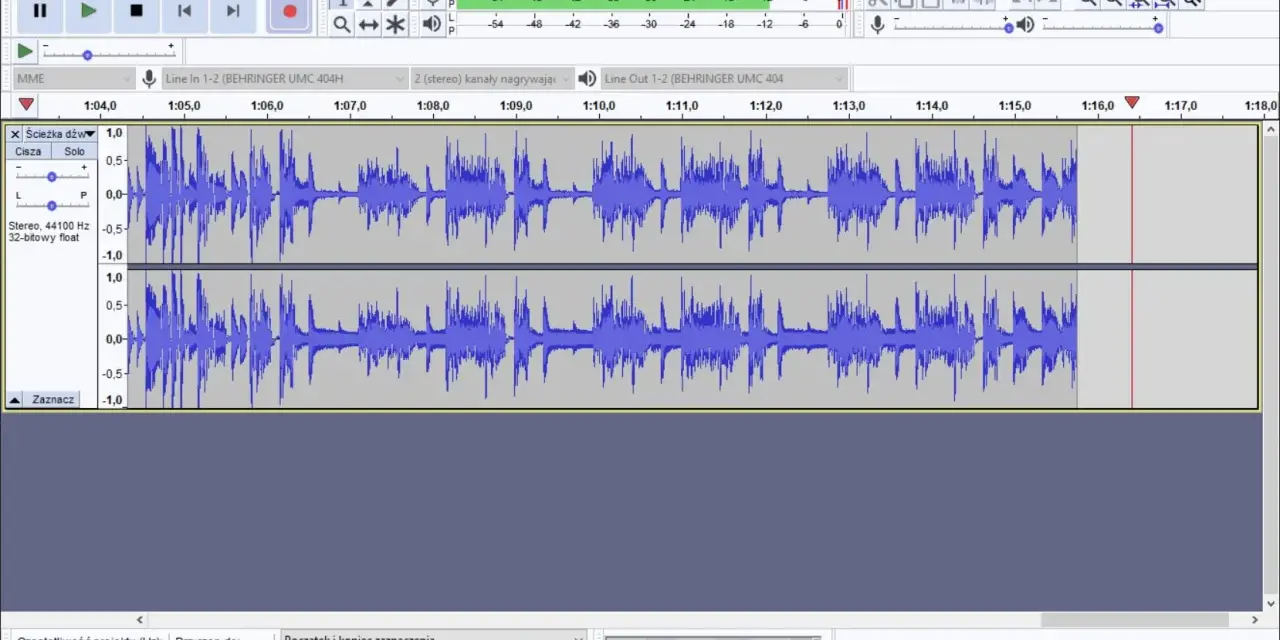This screenshot has height=640, width=1280.
Task: Select the Time Shift arrows tool
Action: point(369,25)
